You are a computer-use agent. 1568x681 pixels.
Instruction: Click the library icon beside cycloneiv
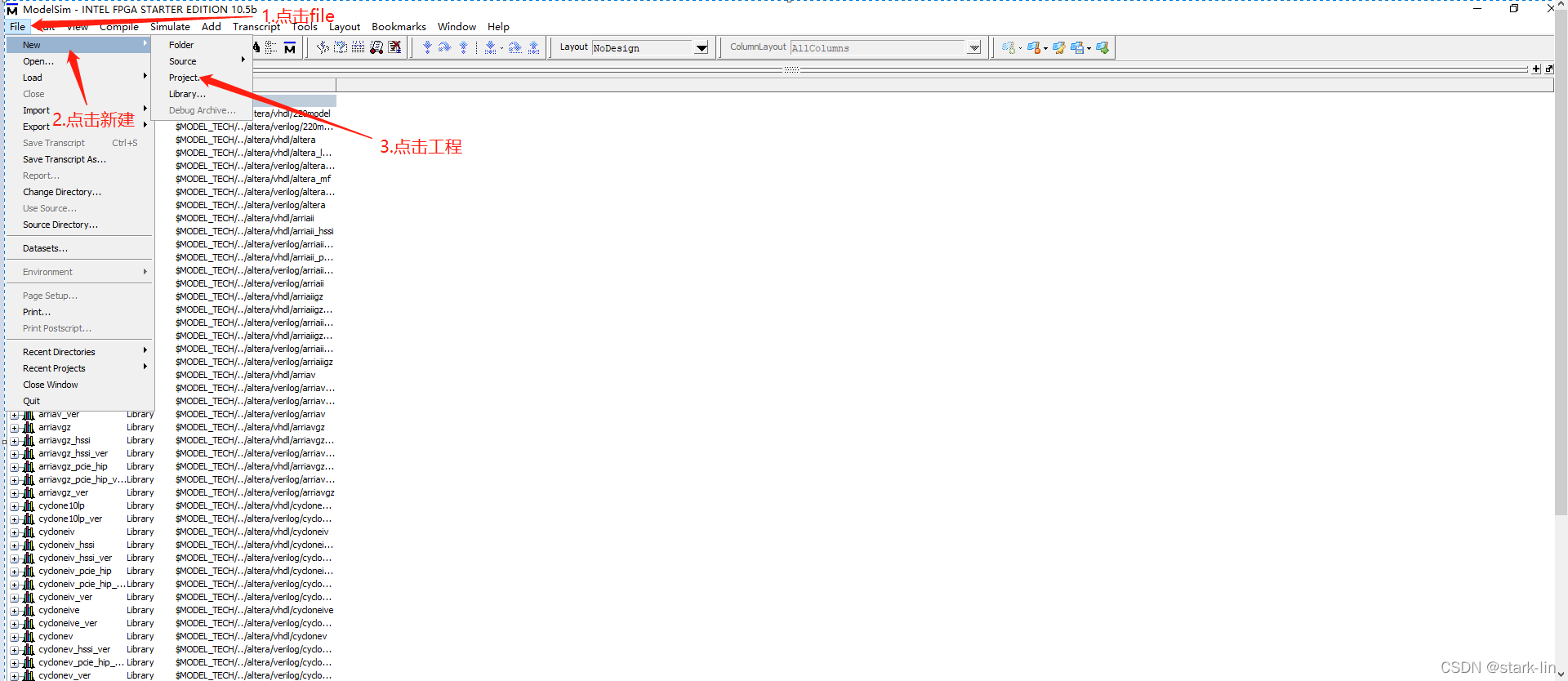click(29, 532)
